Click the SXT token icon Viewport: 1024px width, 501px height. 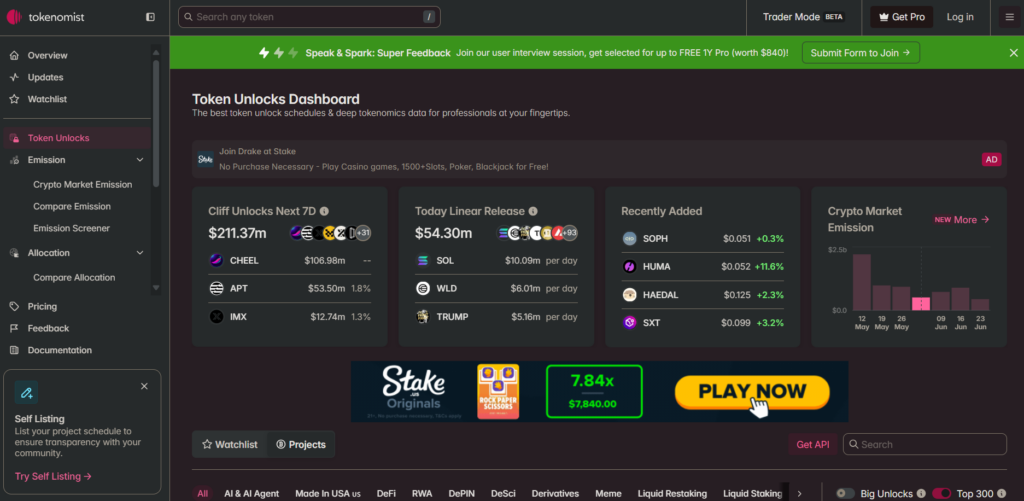(x=630, y=323)
